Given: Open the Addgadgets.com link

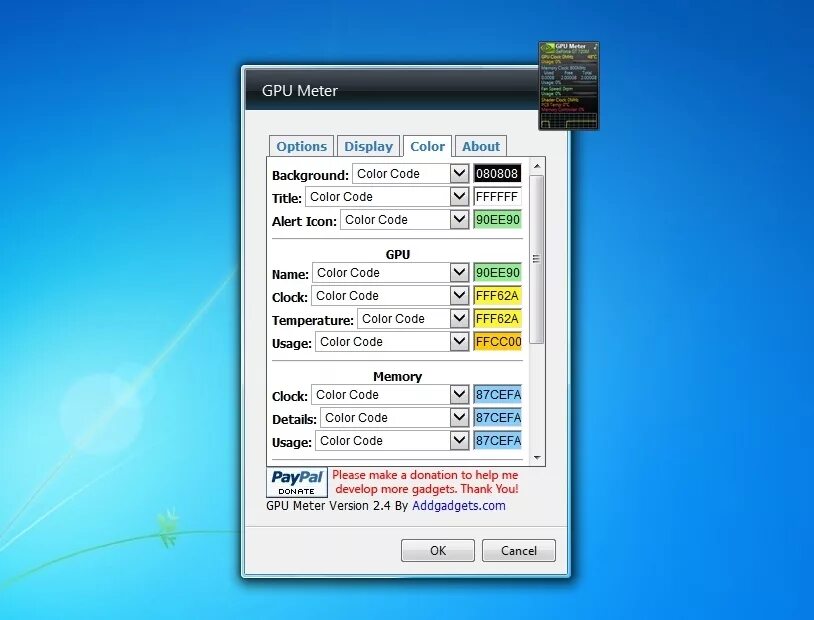Looking at the screenshot, I should pyautogui.click(x=459, y=506).
